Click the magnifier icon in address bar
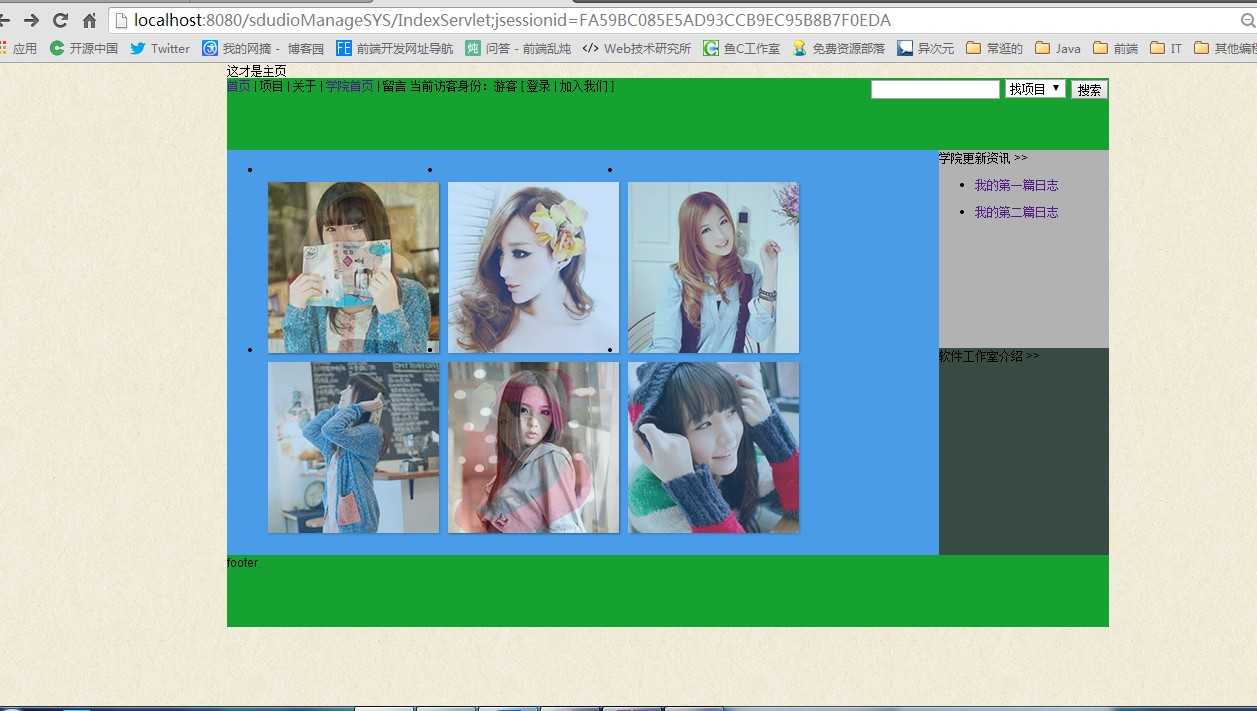Viewport: 1257px width, 711px height. coord(1247,21)
